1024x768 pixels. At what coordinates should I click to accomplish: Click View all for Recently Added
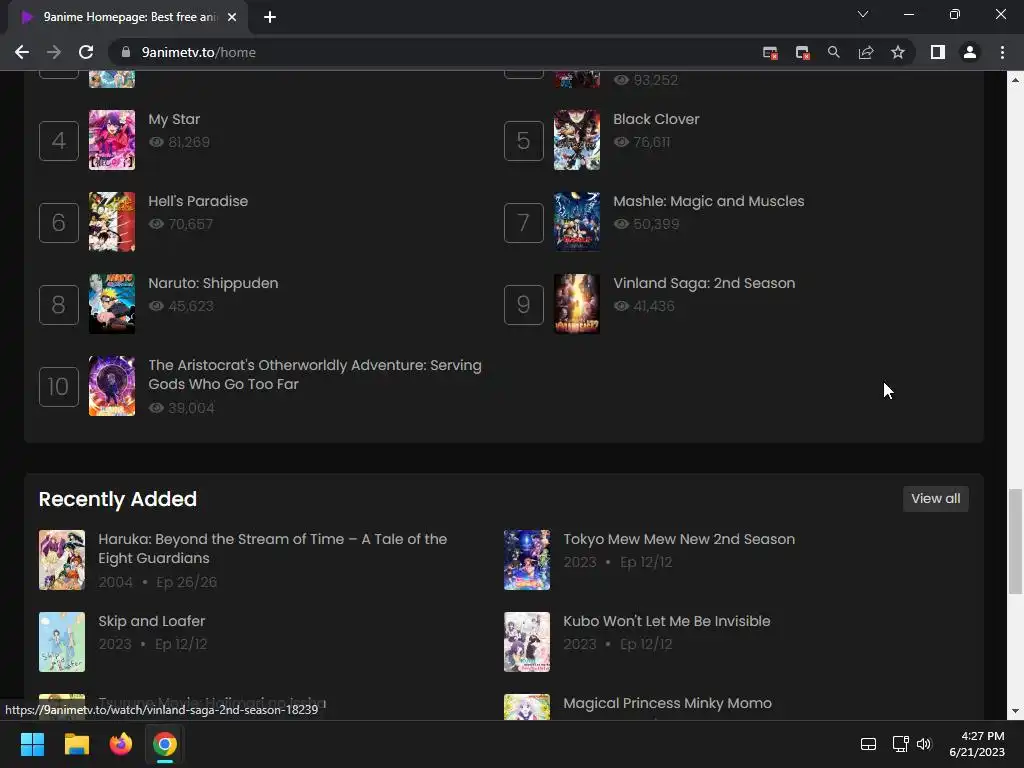tap(935, 499)
